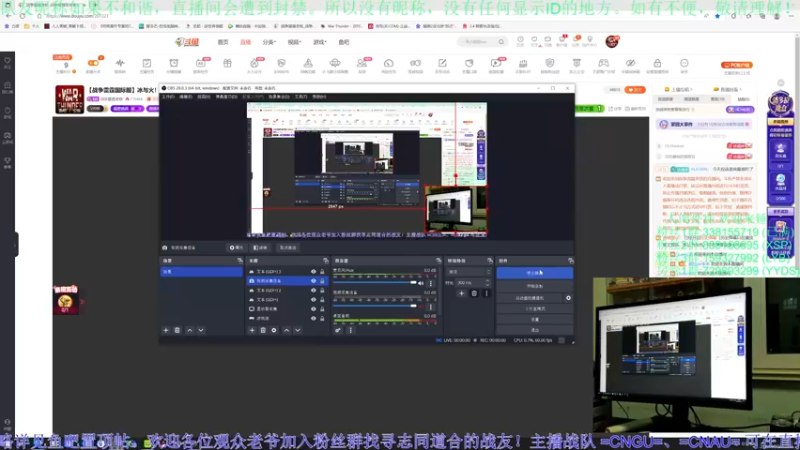
Task: Move the selected source down
Action: pos(297,330)
